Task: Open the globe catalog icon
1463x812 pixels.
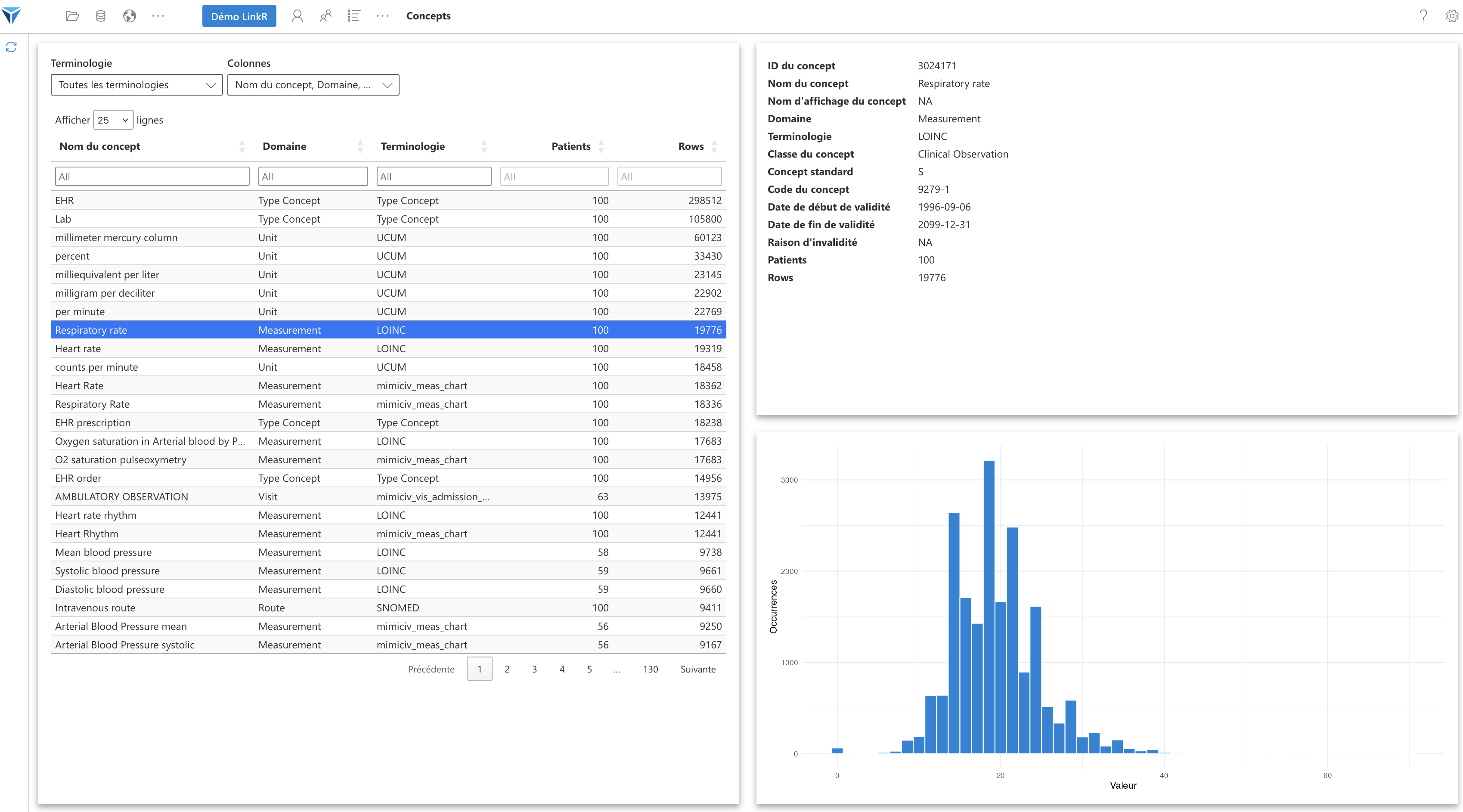Action: pyautogui.click(x=130, y=16)
